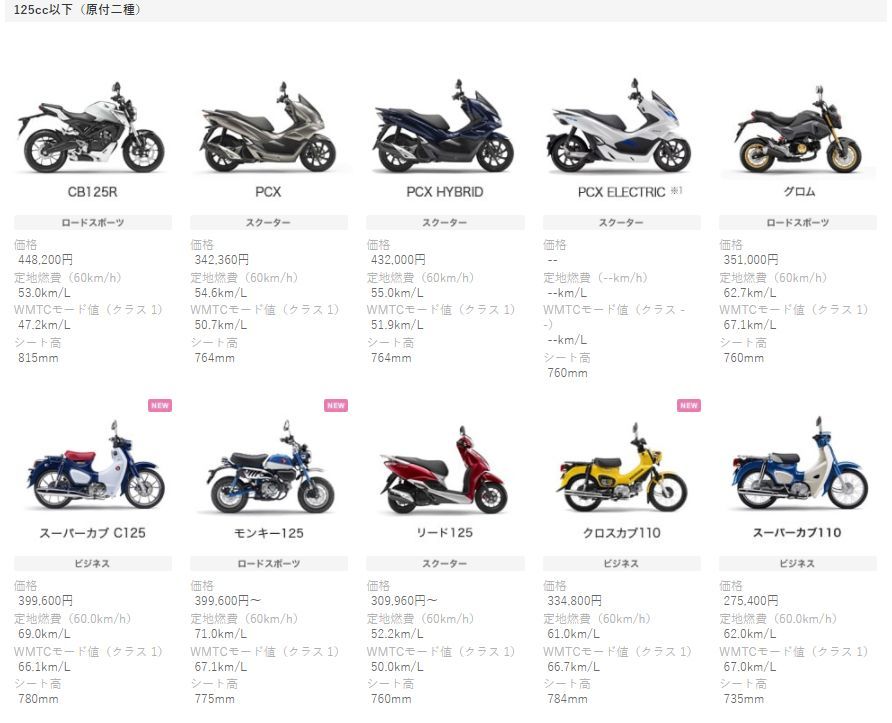Select the white PCX ELECTRIC scooter image
This screenshot has width=892, height=723.
coord(621,126)
